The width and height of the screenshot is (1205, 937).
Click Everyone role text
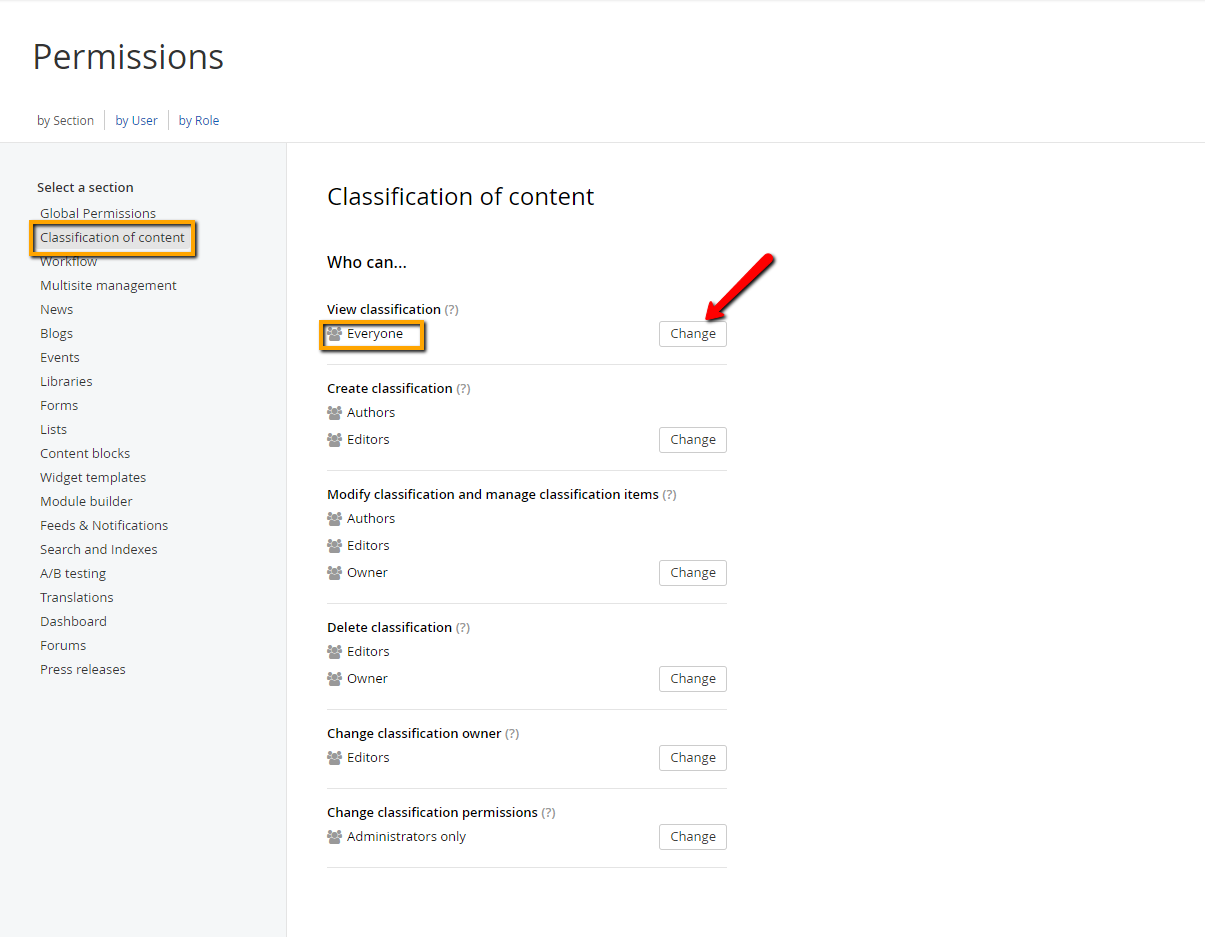point(375,334)
